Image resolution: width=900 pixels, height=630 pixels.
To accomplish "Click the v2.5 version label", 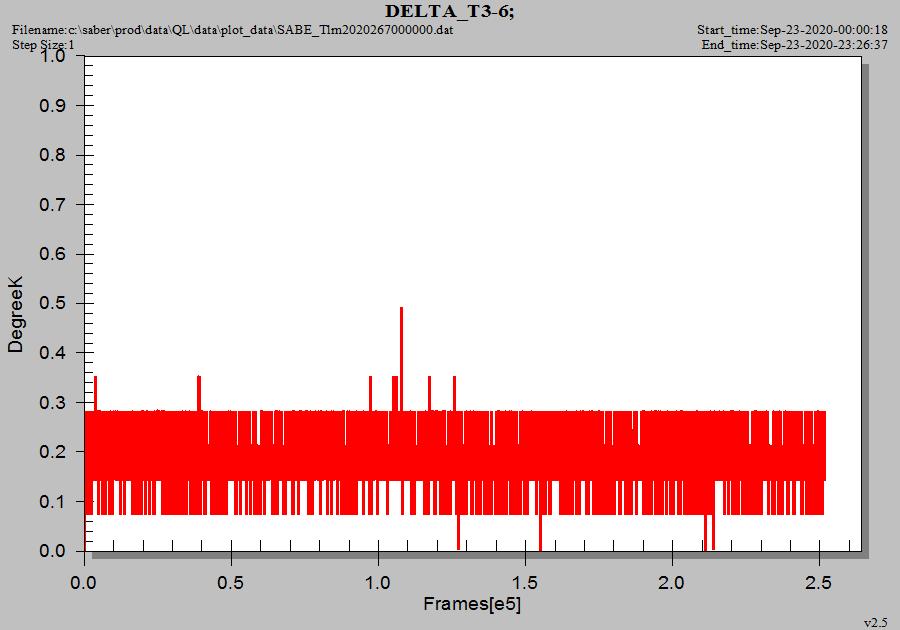I will [876, 623].
